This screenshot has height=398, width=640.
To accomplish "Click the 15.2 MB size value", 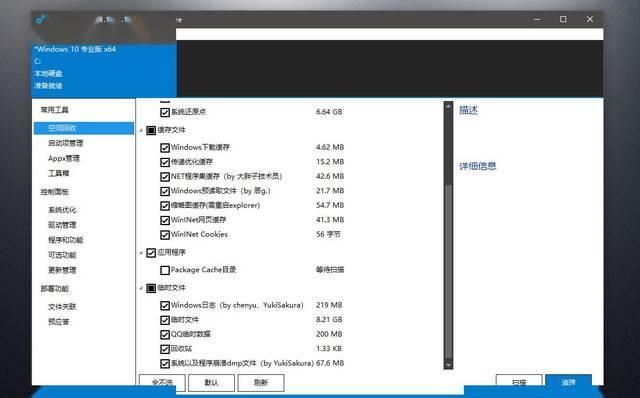I will pyautogui.click(x=330, y=162).
